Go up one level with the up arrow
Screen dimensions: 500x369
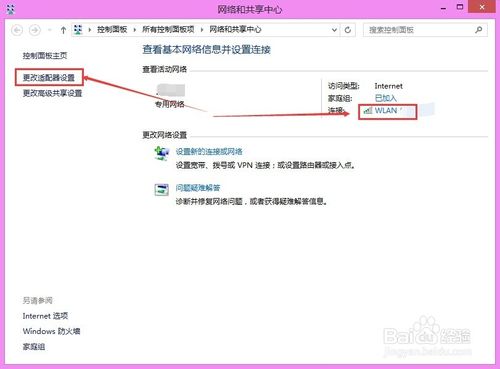click(x=63, y=30)
